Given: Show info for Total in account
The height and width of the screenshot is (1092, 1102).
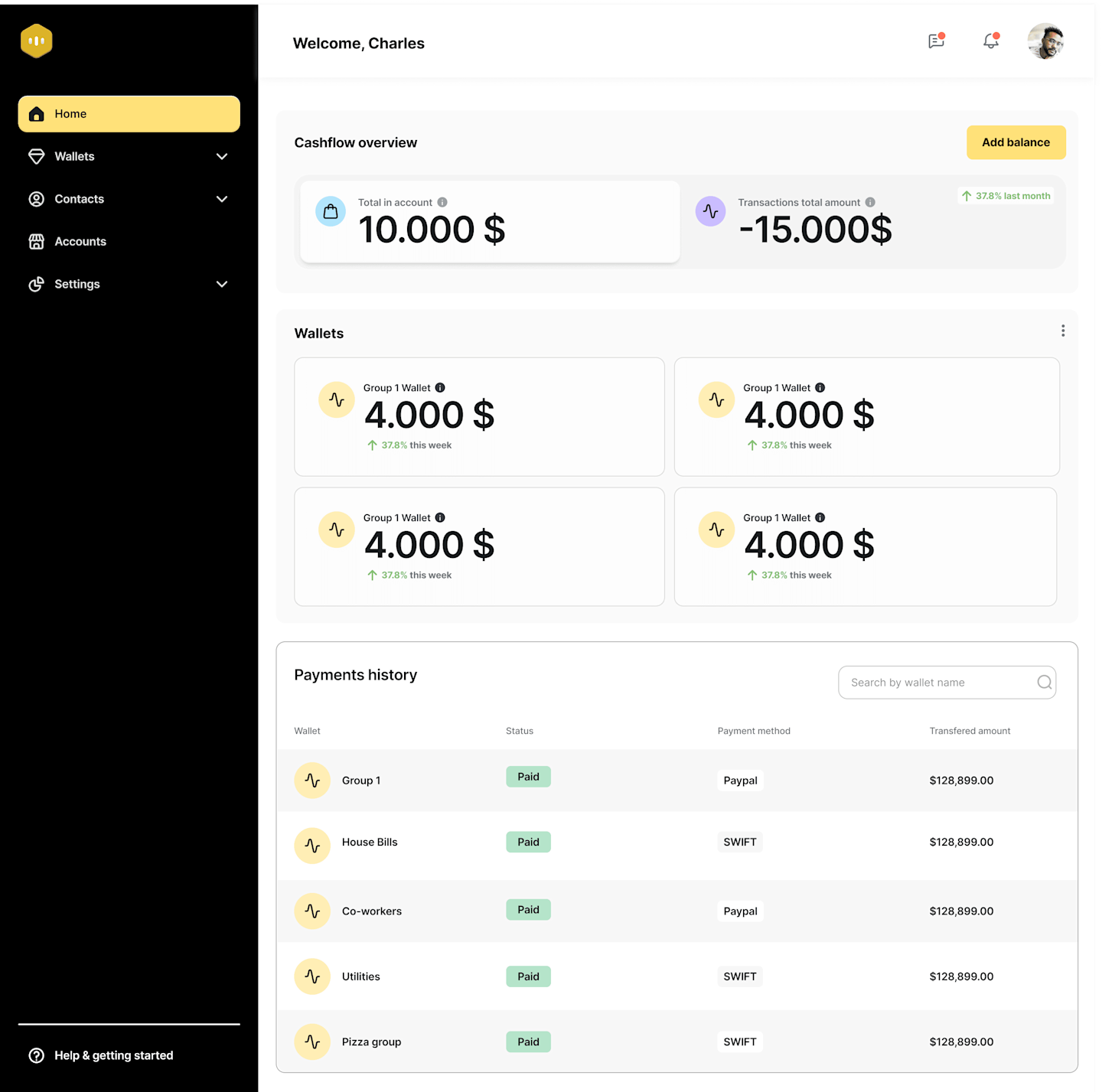Looking at the screenshot, I should 442,202.
